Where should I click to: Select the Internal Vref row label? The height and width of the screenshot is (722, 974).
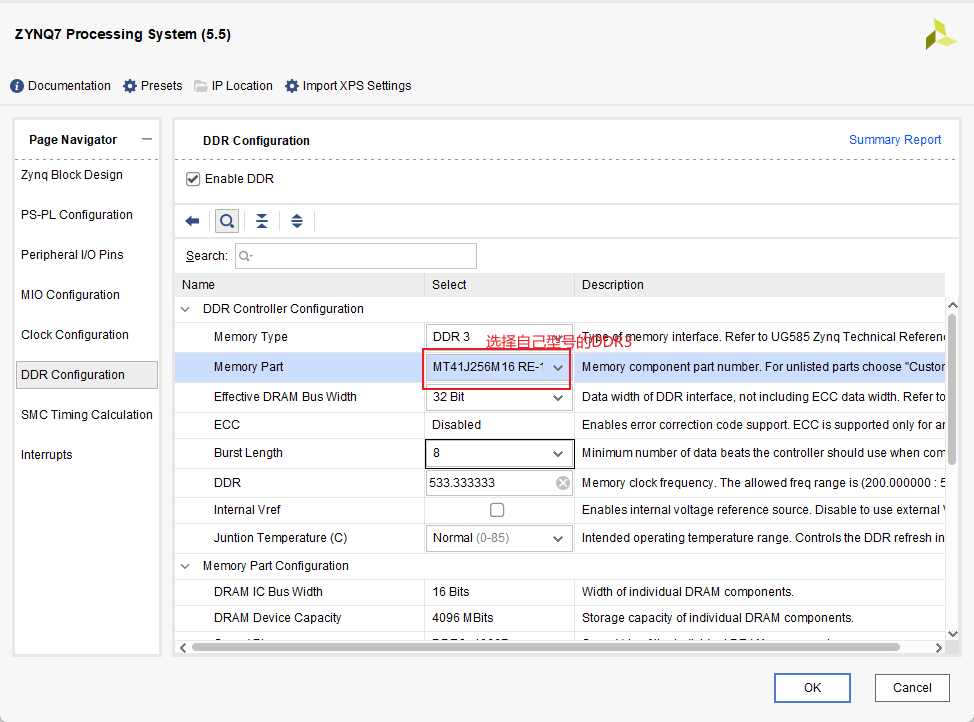click(x=247, y=510)
